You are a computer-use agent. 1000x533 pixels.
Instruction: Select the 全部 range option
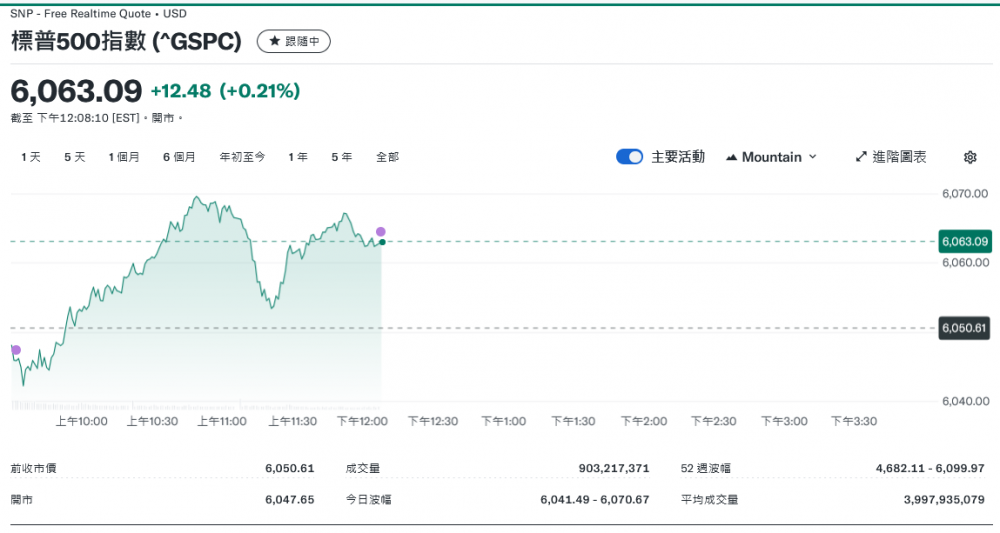(x=387, y=157)
